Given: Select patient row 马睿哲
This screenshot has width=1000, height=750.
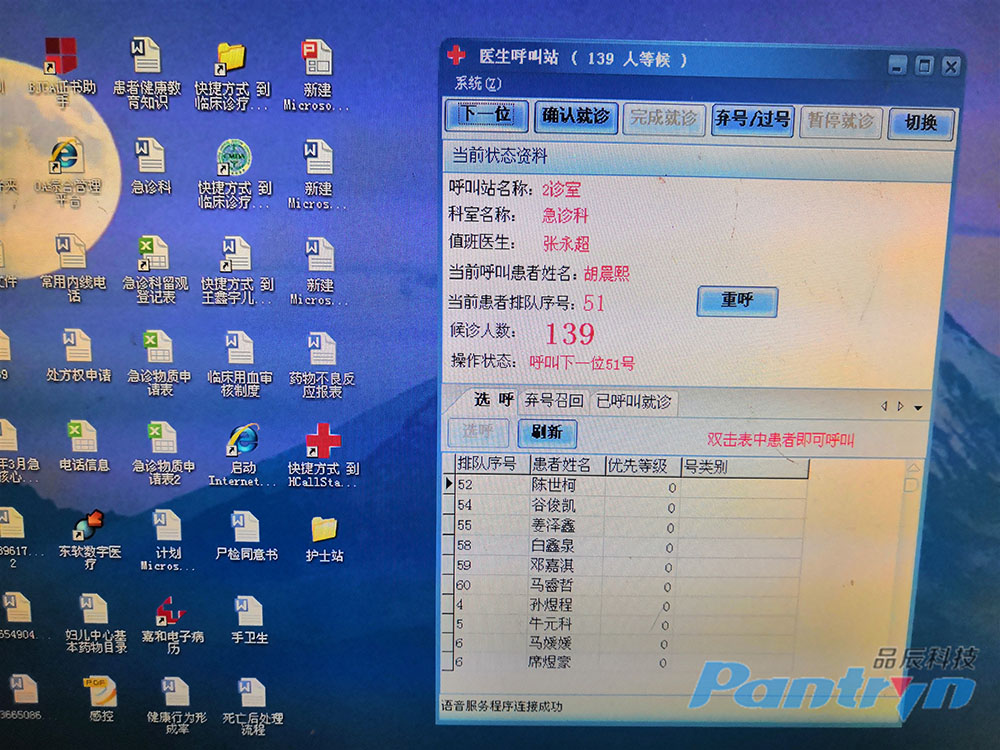Looking at the screenshot, I should pyautogui.click(x=622, y=585).
